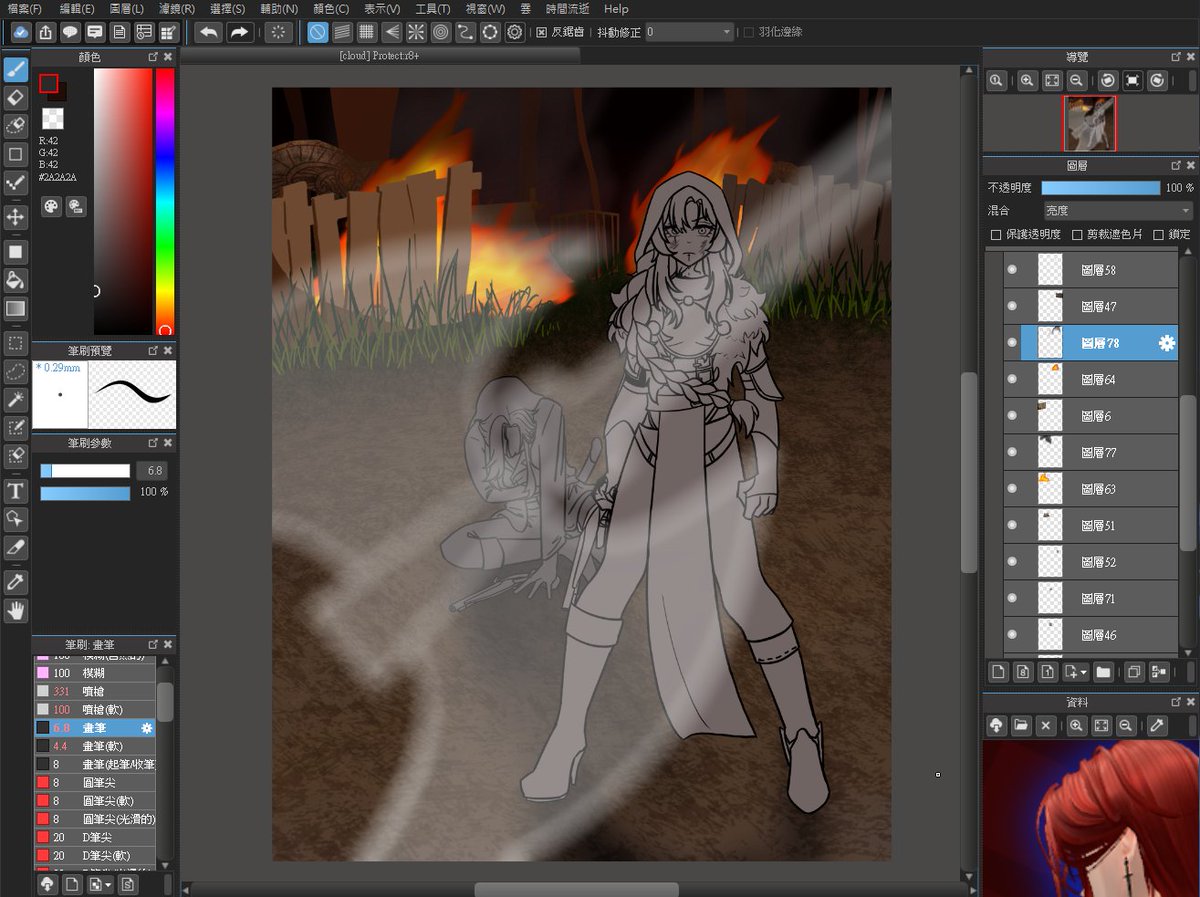Select the Hand pan tool
This screenshot has width=1200, height=897.
click(15, 610)
